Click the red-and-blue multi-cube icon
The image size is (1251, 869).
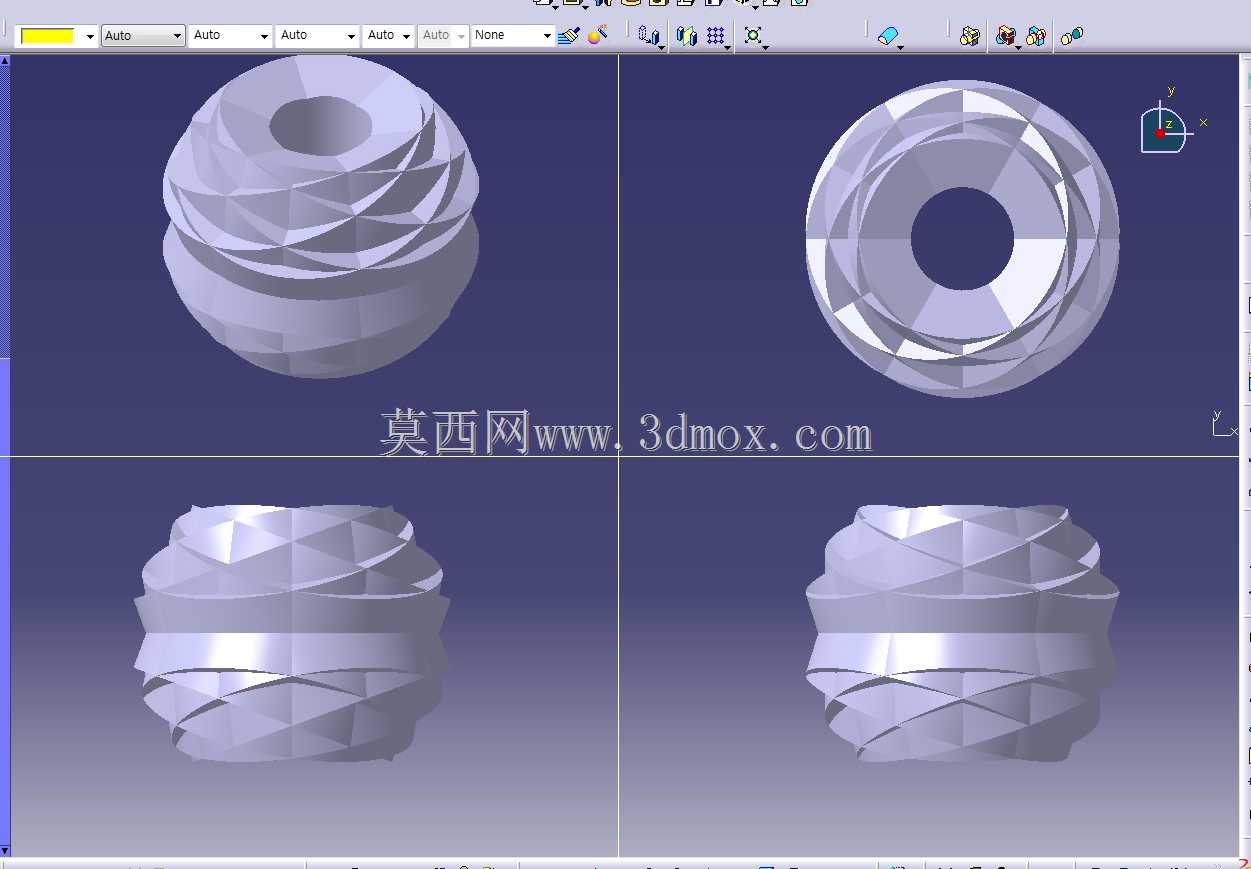[1006, 36]
